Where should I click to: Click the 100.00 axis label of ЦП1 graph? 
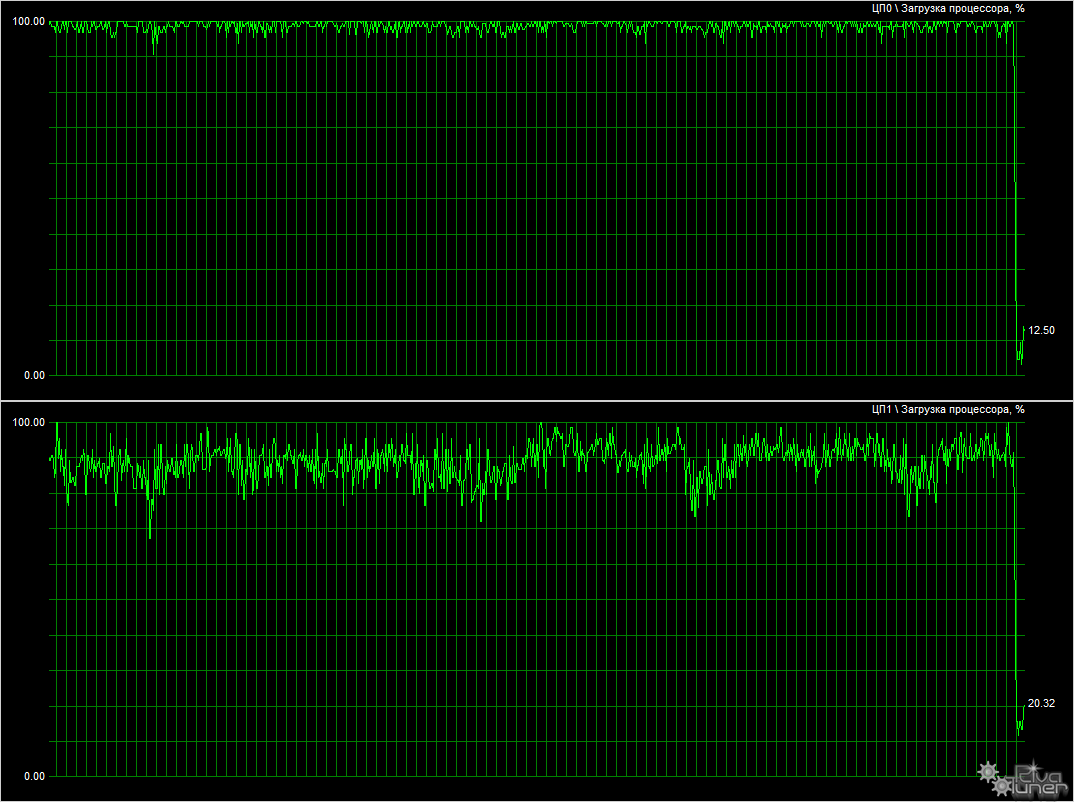29,423
